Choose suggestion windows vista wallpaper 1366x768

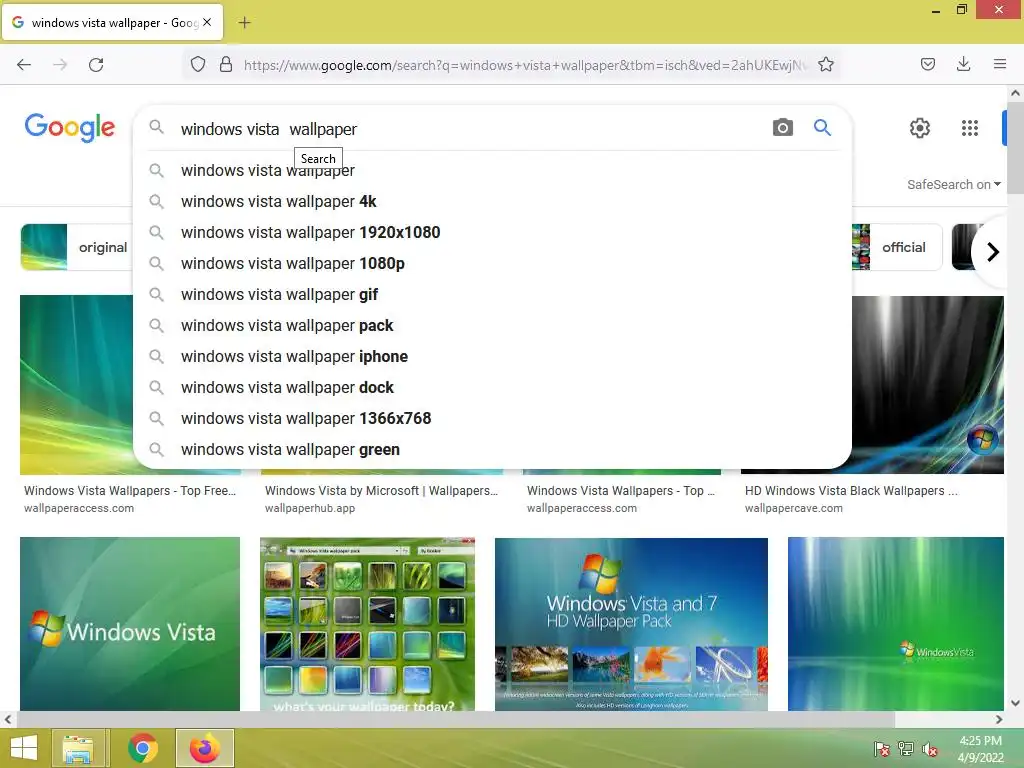(x=493, y=419)
